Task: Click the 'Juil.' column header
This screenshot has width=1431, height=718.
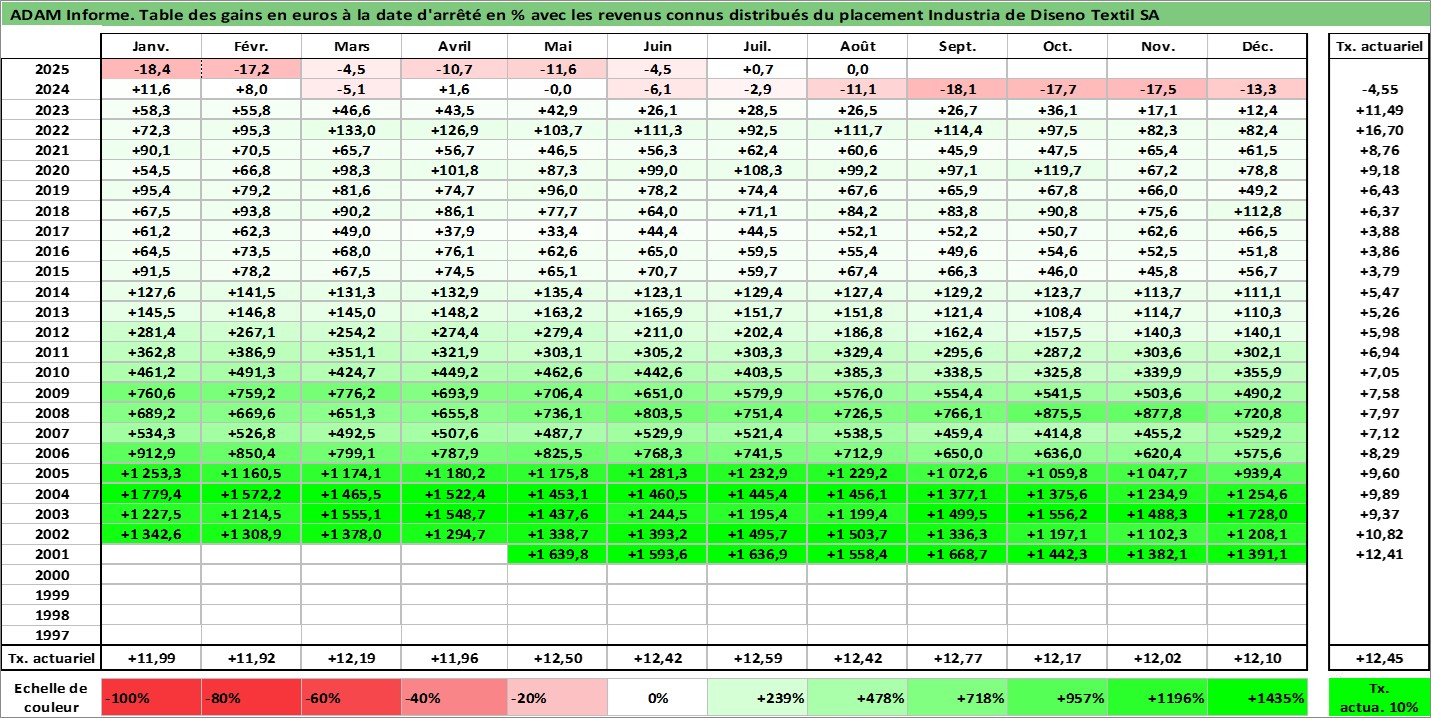Action: (x=757, y=46)
